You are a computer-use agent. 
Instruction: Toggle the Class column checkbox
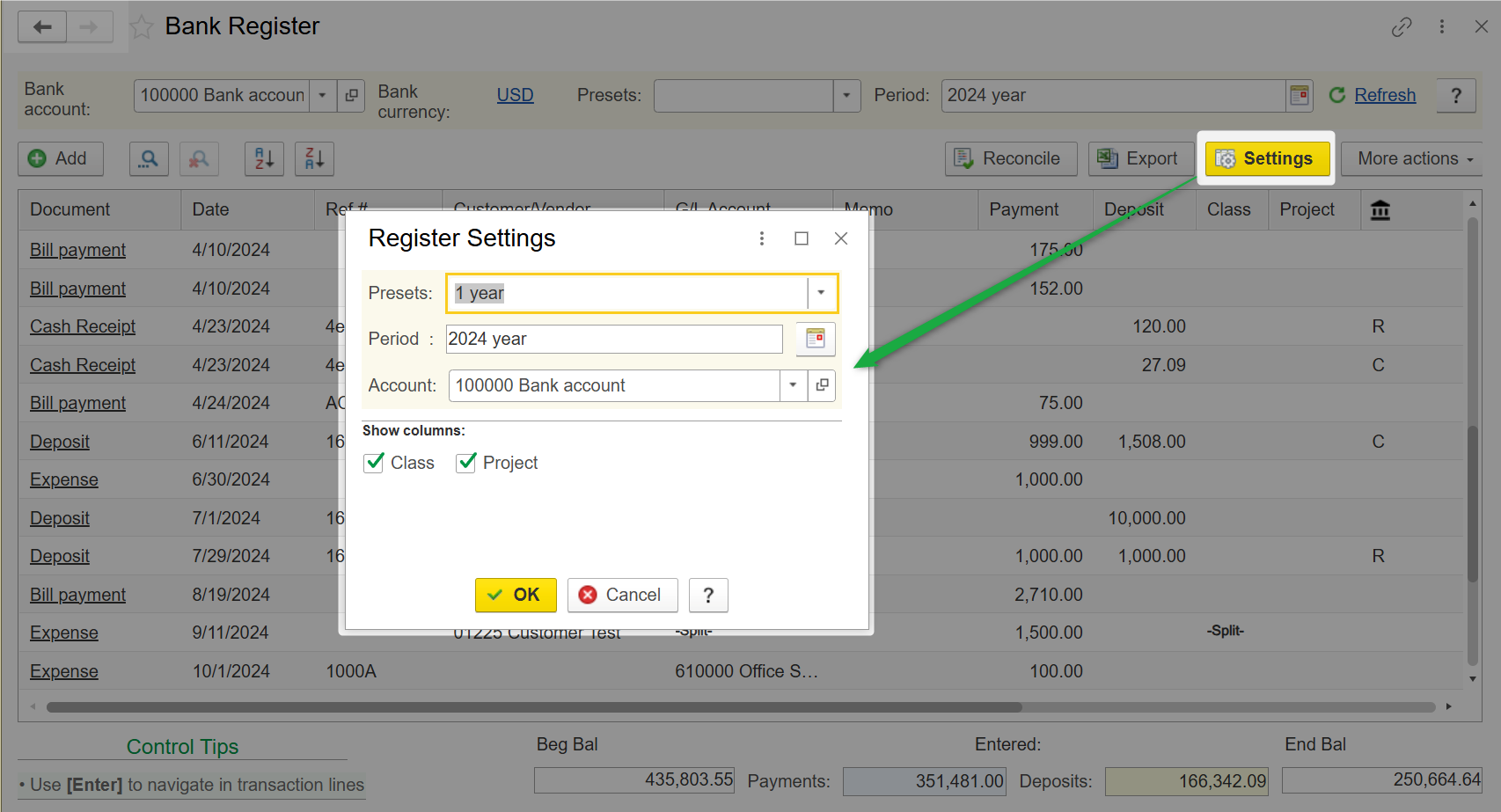click(x=374, y=463)
